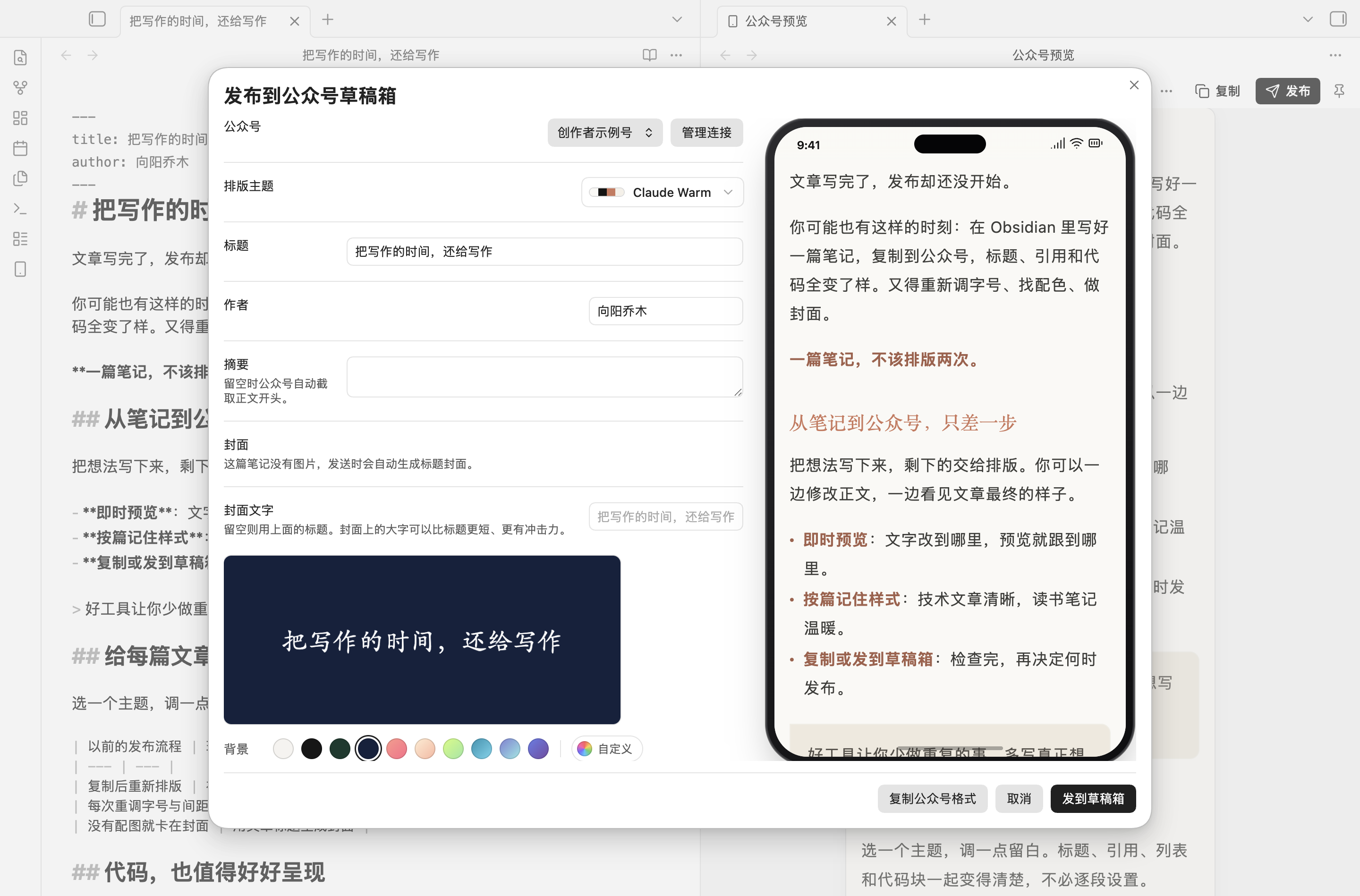The width and height of the screenshot is (1360, 896).
Task: Click the 复制 button in preview toolbar
Action: pyautogui.click(x=1218, y=91)
